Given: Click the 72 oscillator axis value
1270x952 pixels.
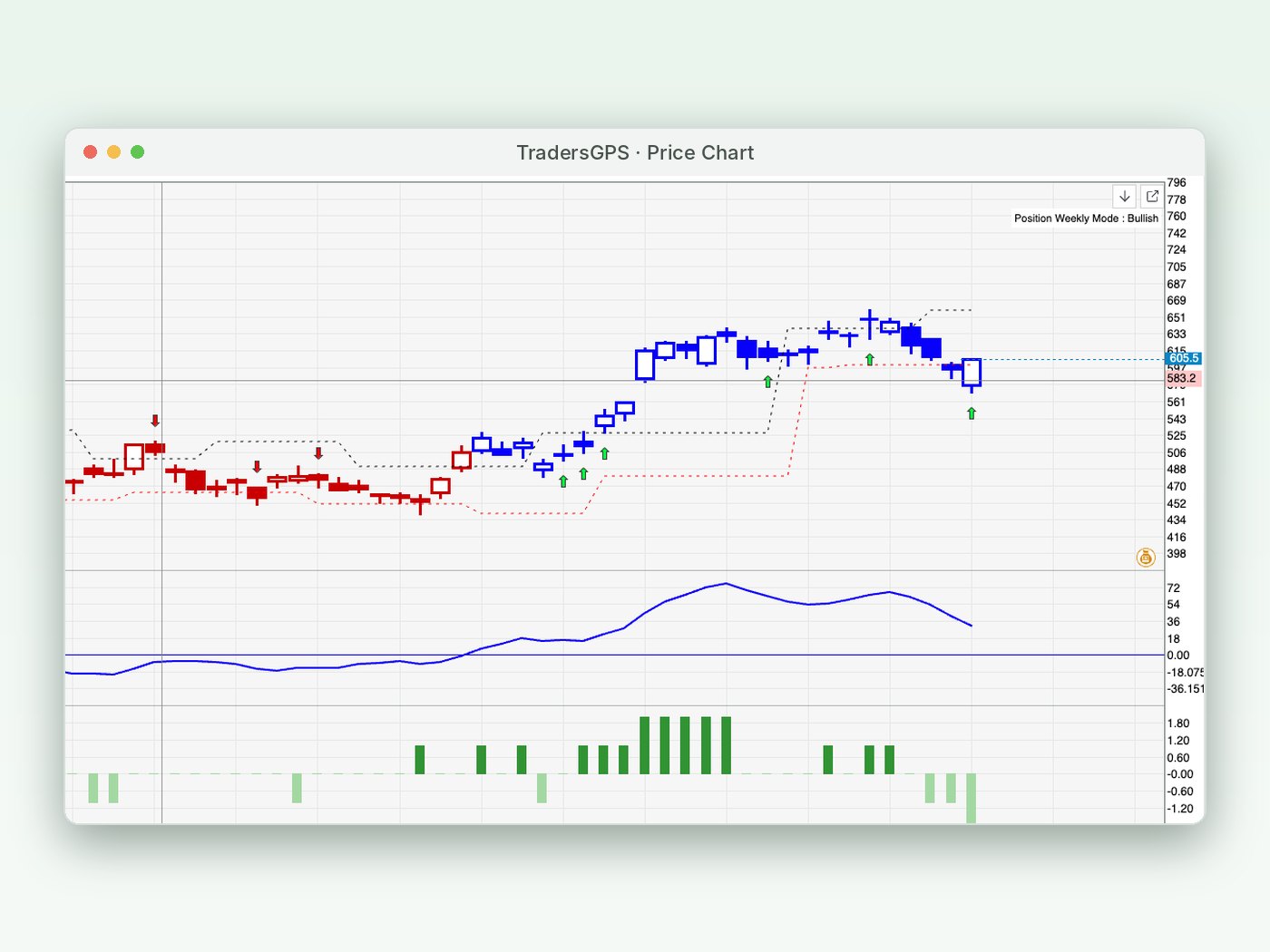Looking at the screenshot, I should point(1174,588).
